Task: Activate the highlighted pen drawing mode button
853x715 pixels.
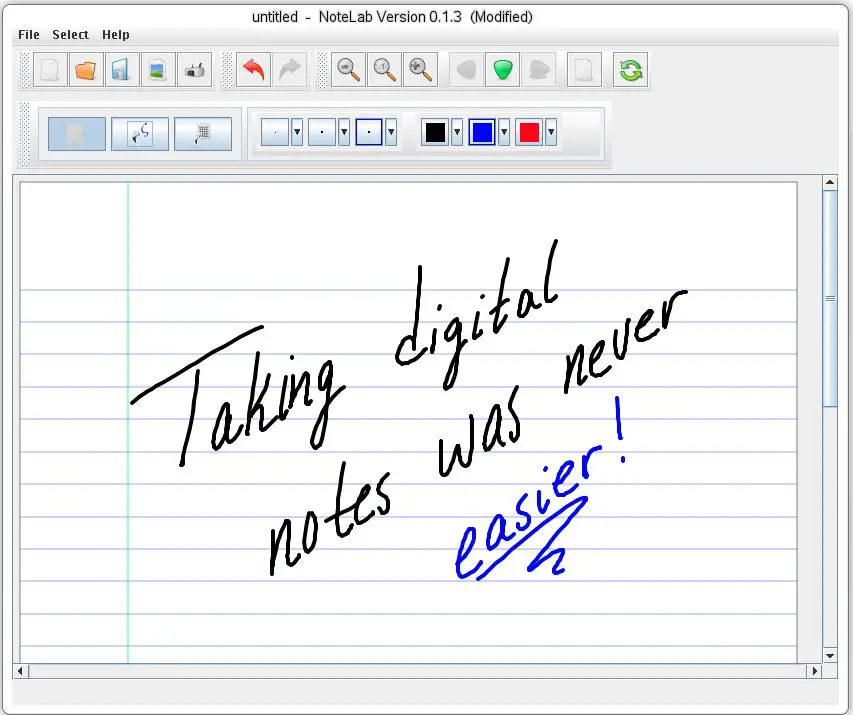Action: (x=77, y=133)
